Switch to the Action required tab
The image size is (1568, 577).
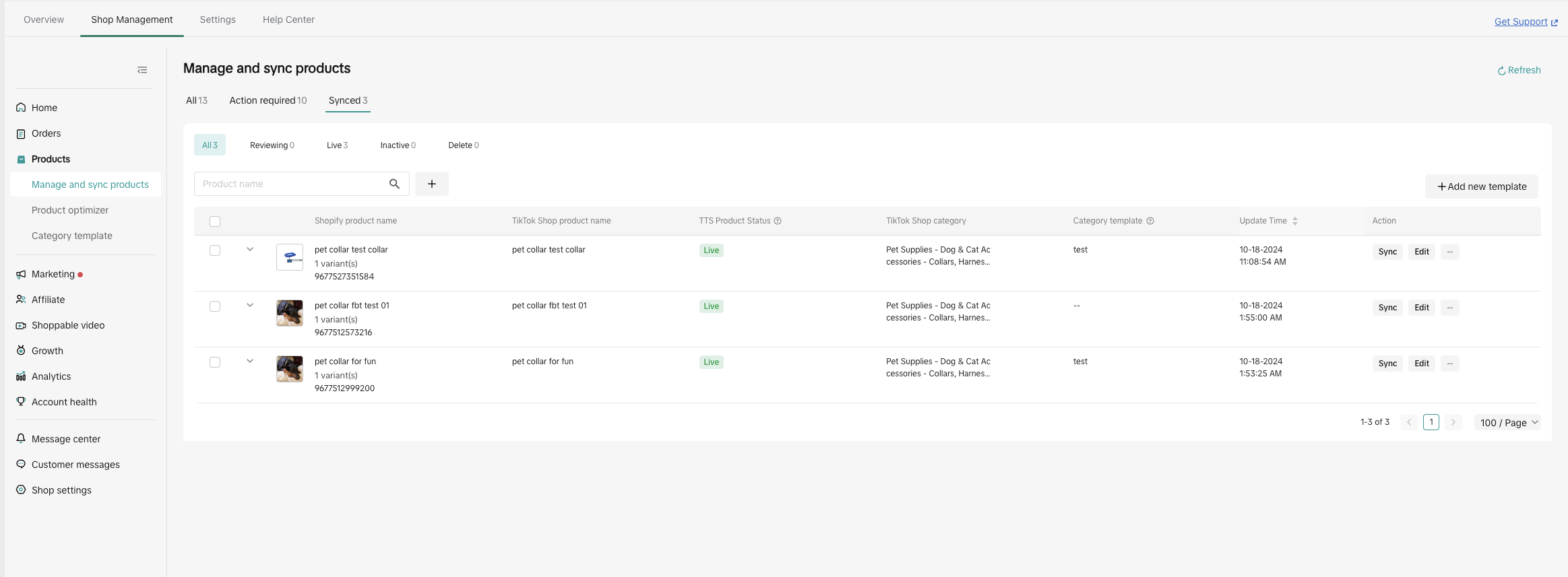268,100
